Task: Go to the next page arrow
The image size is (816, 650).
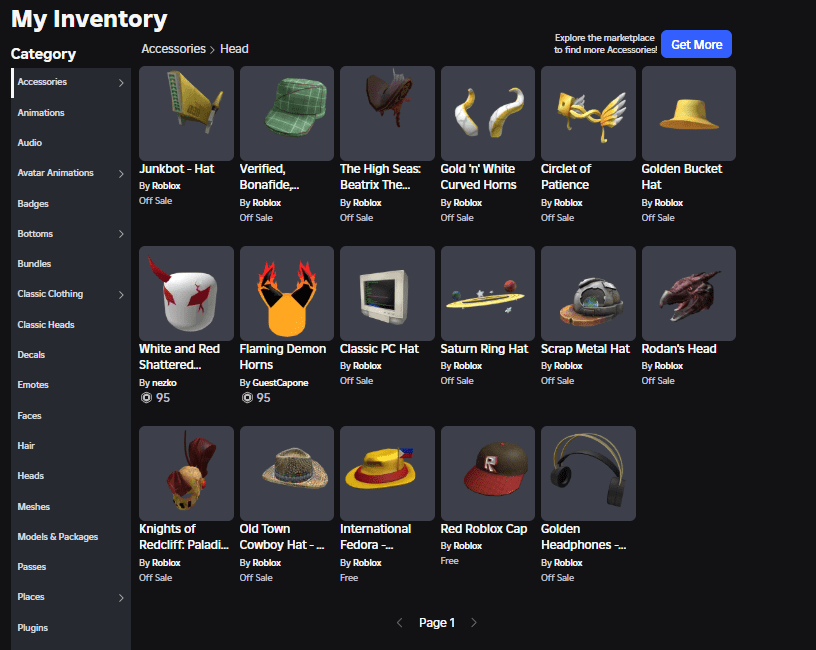Action: pyautogui.click(x=474, y=622)
